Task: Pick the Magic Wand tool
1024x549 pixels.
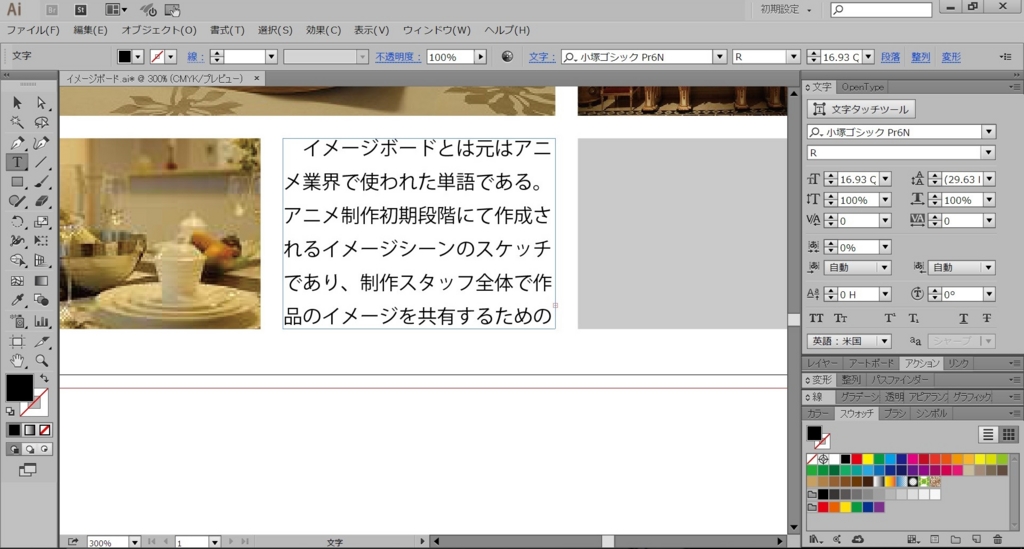Action: (x=17, y=123)
